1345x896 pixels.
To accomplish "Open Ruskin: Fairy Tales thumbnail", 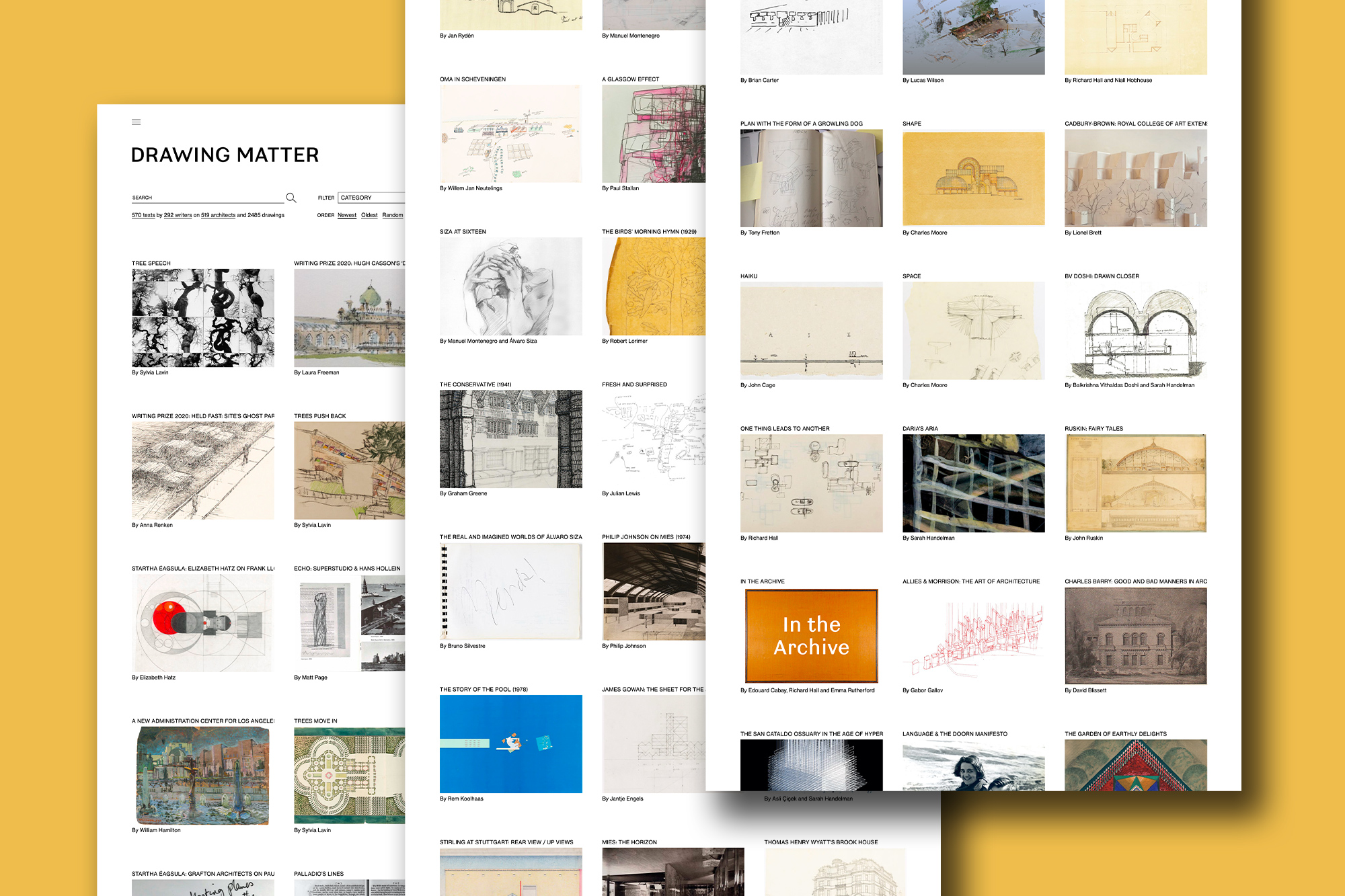I will (x=1136, y=483).
